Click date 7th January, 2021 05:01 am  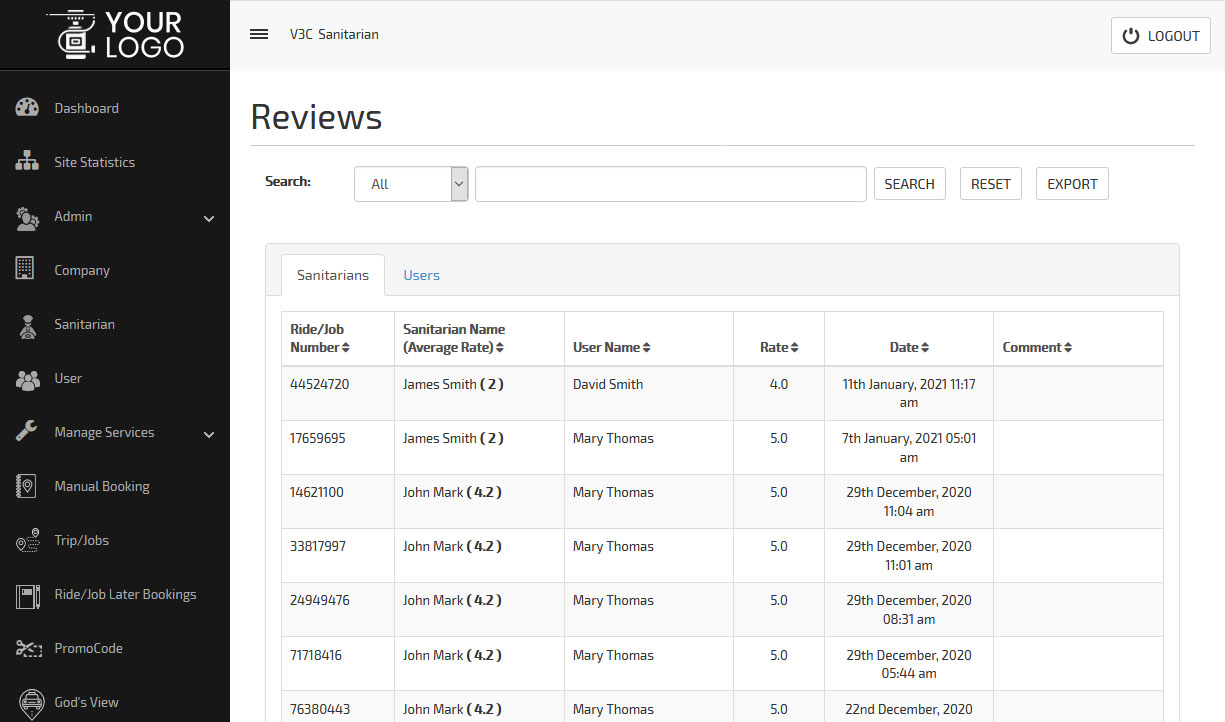pos(909,447)
